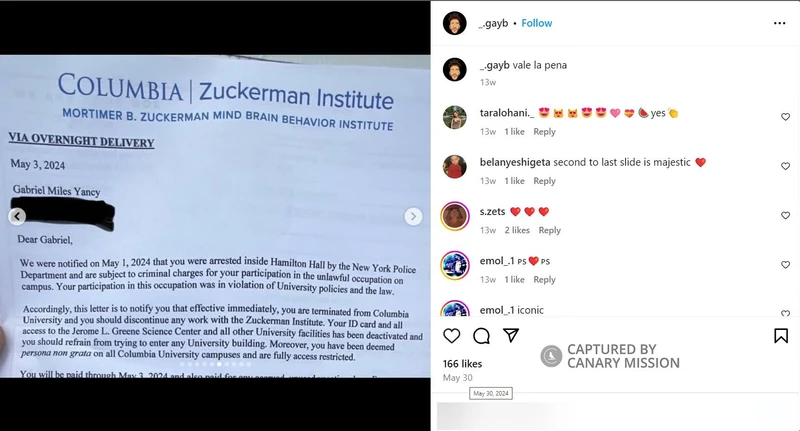
Task: View the 166 likes list
Action: pyautogui.click(x=462, y=364)
